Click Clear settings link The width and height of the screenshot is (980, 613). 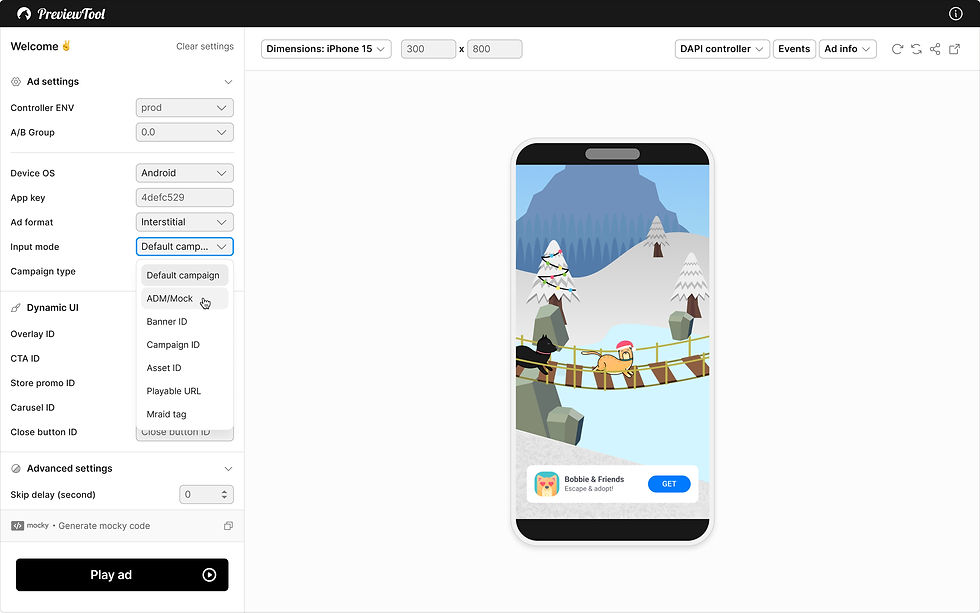[205, 46]
